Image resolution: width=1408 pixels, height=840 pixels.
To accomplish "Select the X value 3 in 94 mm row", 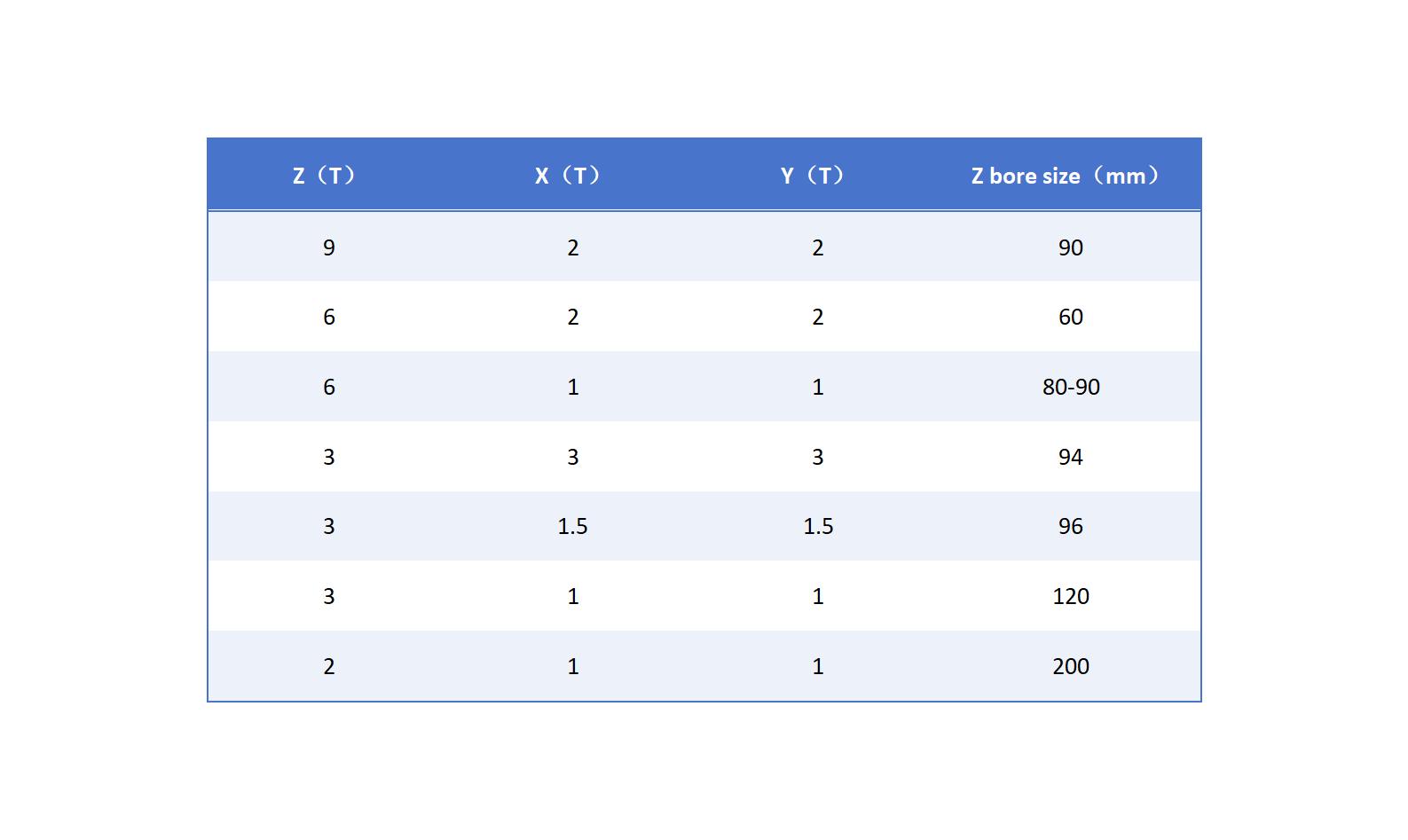I will (x=573, y=457).
